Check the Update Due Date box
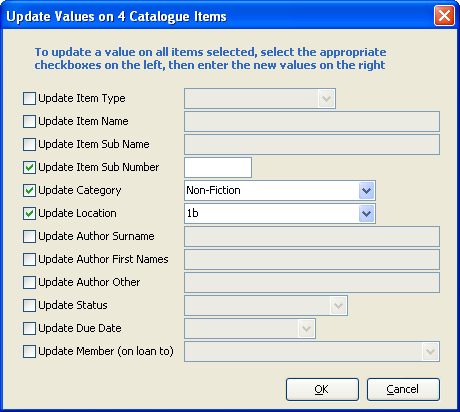This screenshot has width=460, height=412. pyautogui.click(x=29, y=328)
